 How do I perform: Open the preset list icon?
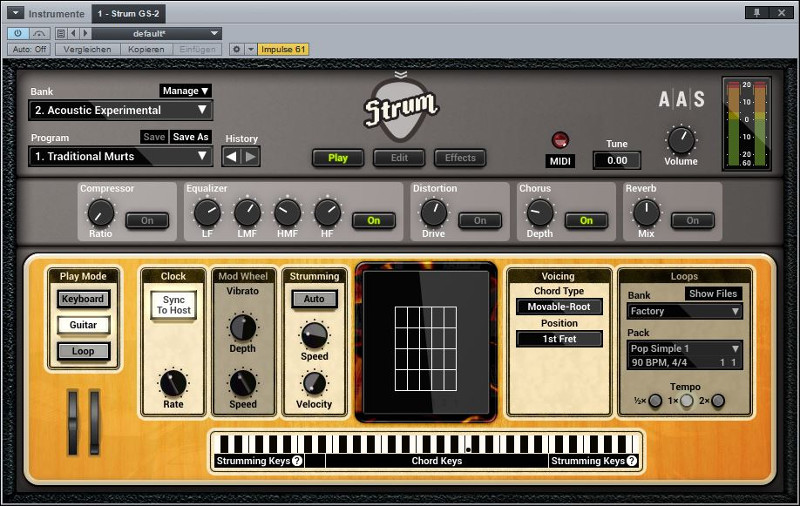point(61,34)
